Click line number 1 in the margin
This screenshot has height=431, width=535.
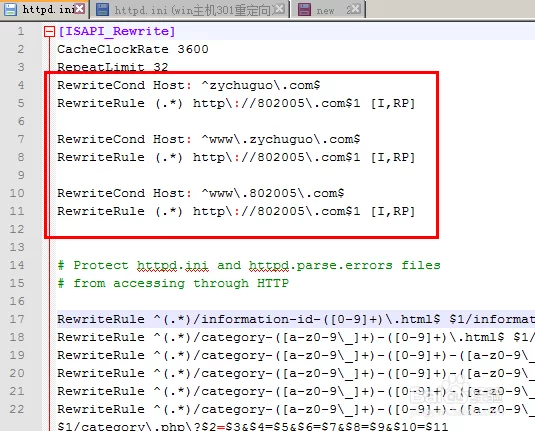pos(21,31)
